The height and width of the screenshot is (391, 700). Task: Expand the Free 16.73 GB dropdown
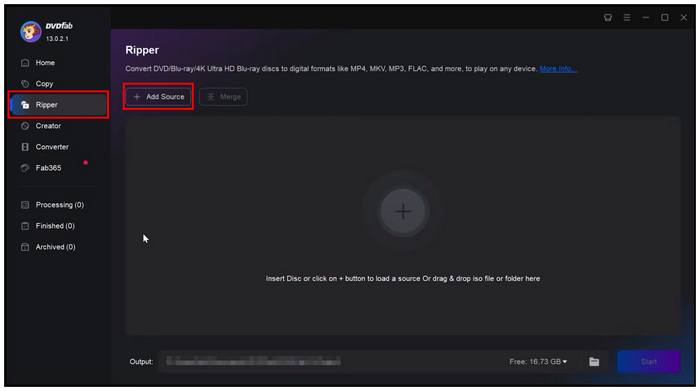click(538, 362)
